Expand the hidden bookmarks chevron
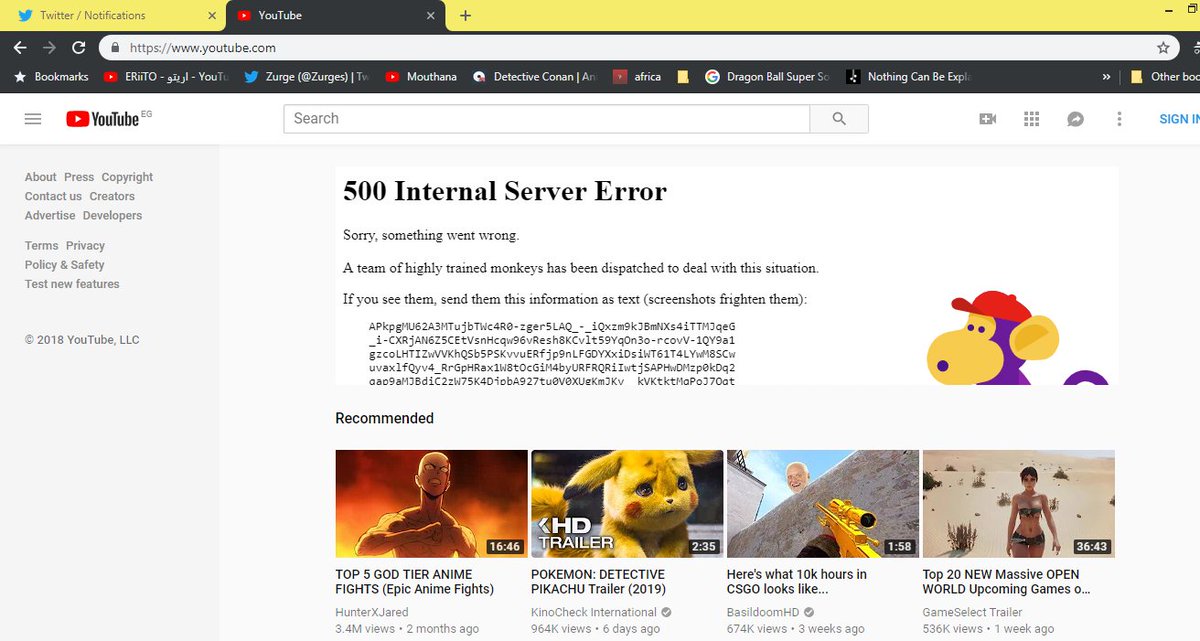The width and height of the screenshot is (1200, 641). click(1106, 76)
